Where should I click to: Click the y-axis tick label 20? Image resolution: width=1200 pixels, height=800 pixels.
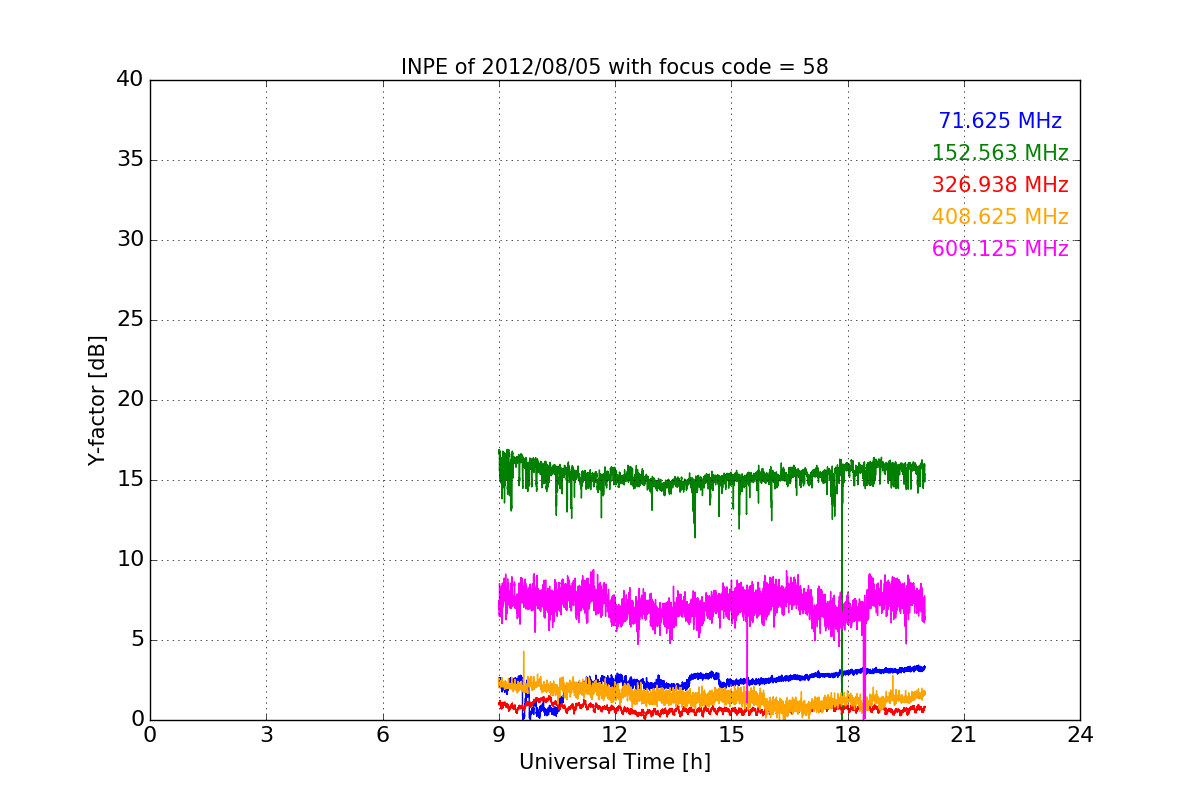130,400
